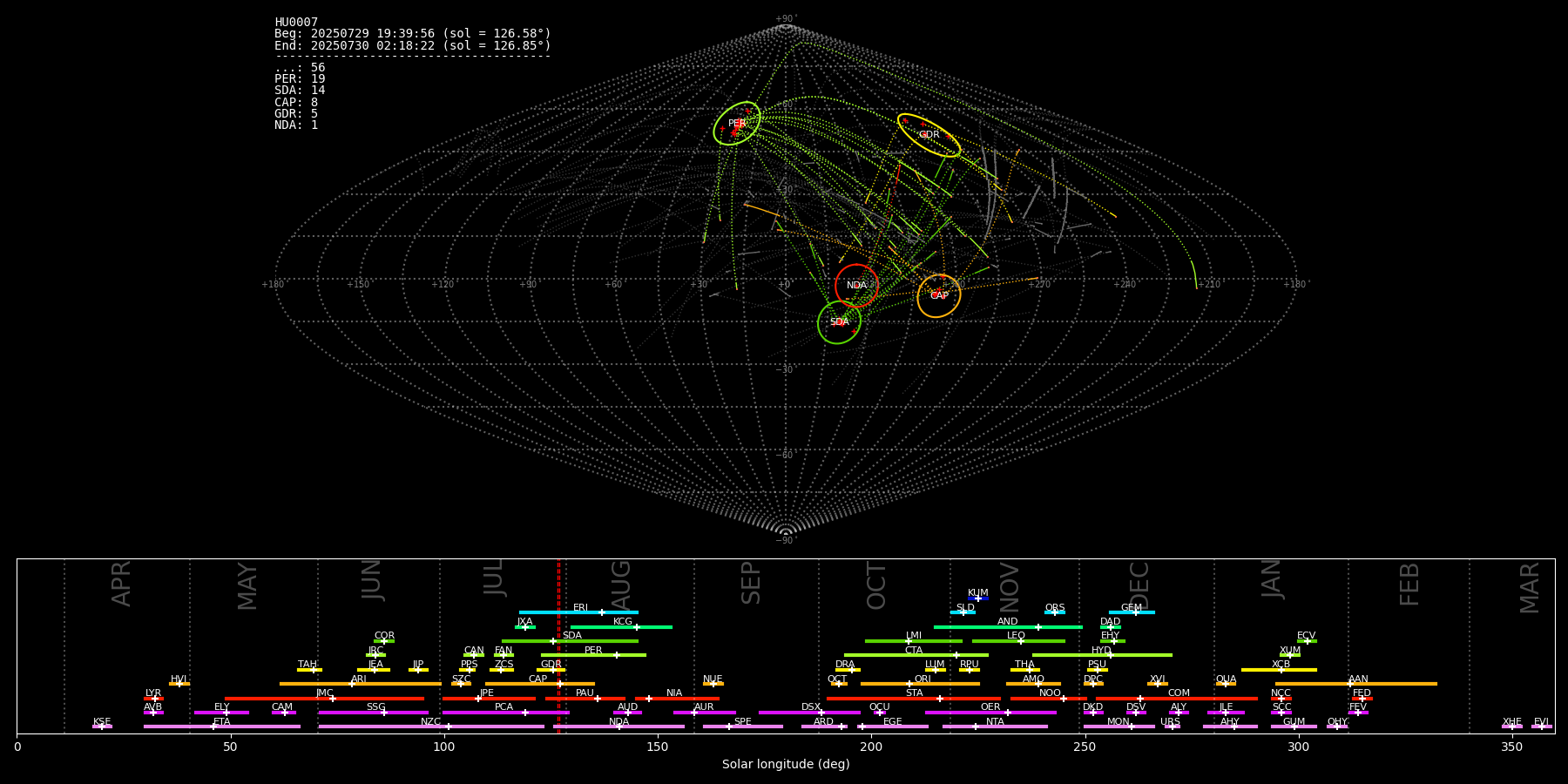
Task: Click the ORS shower label
Action: pyautogui.click(x=1054, y=608)
